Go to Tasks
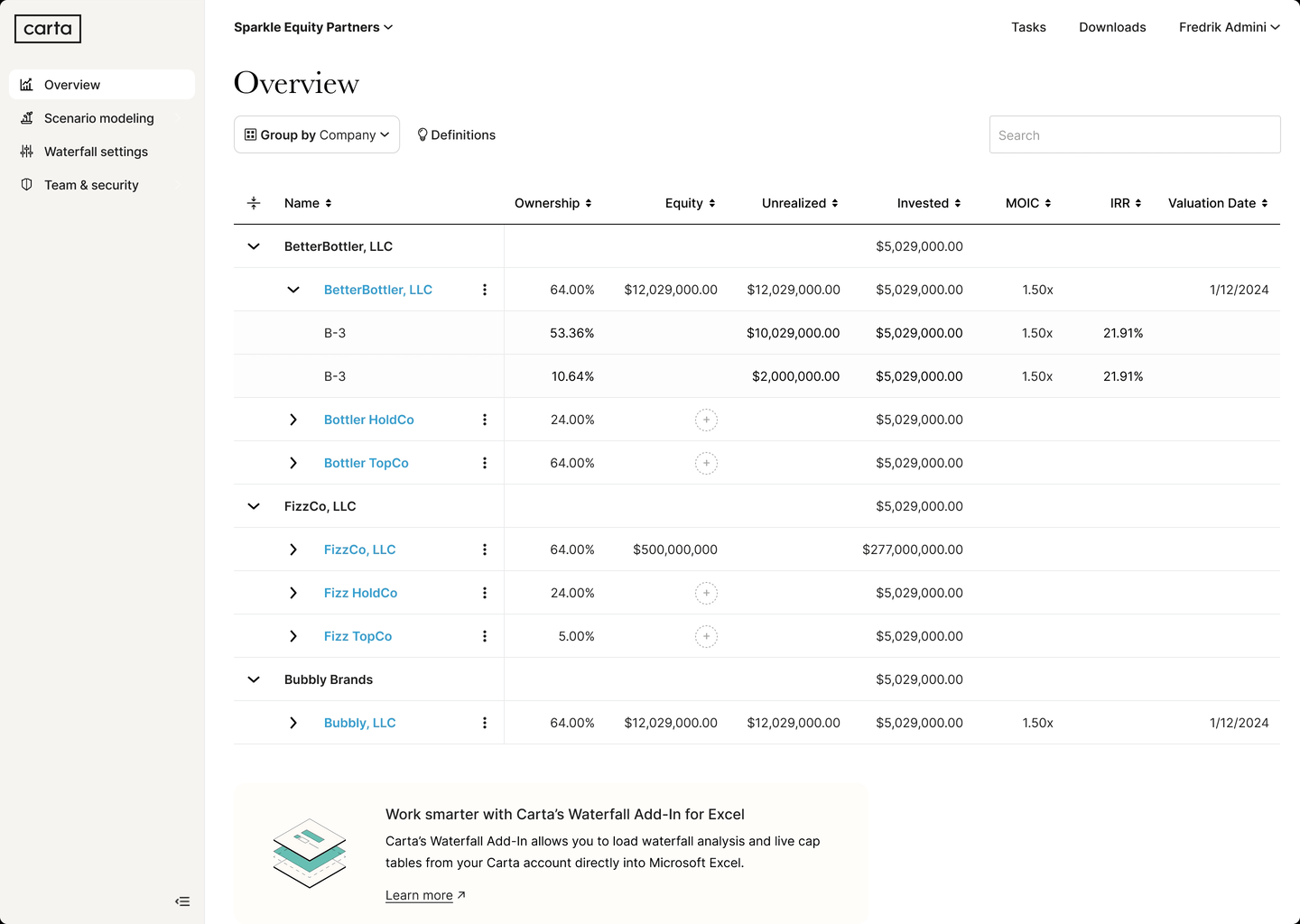Image resolution: width=1300 pixels, height=924 pixels. [1028, 27]
